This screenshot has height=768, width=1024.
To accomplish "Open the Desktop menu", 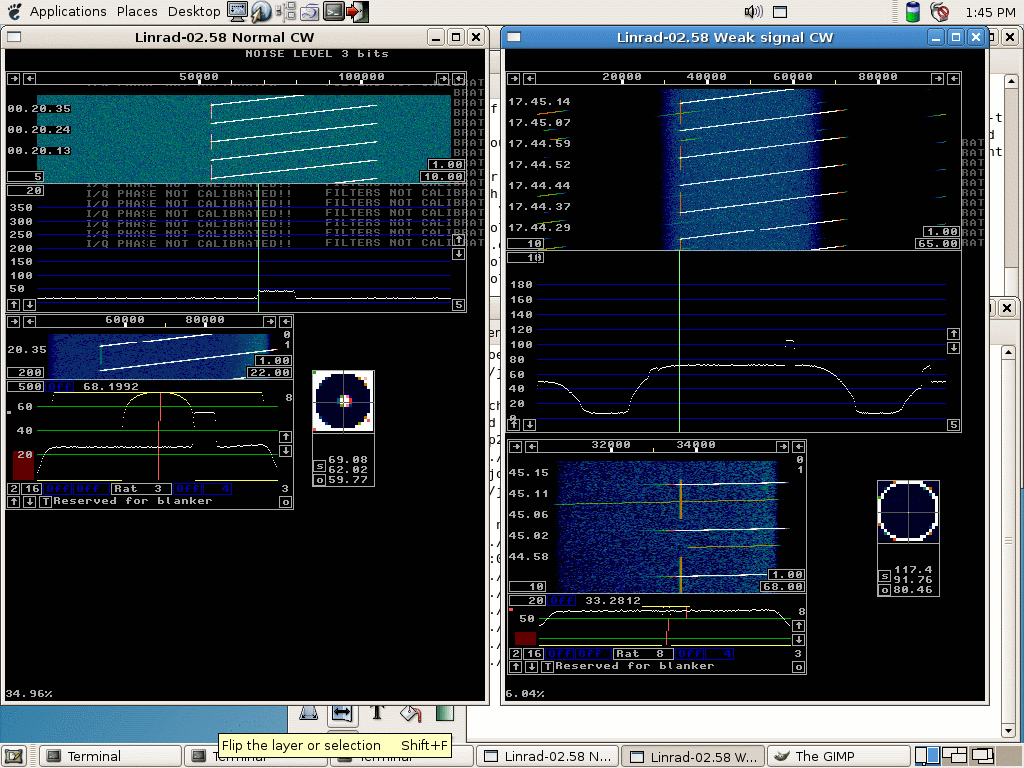I will point(194,11).
